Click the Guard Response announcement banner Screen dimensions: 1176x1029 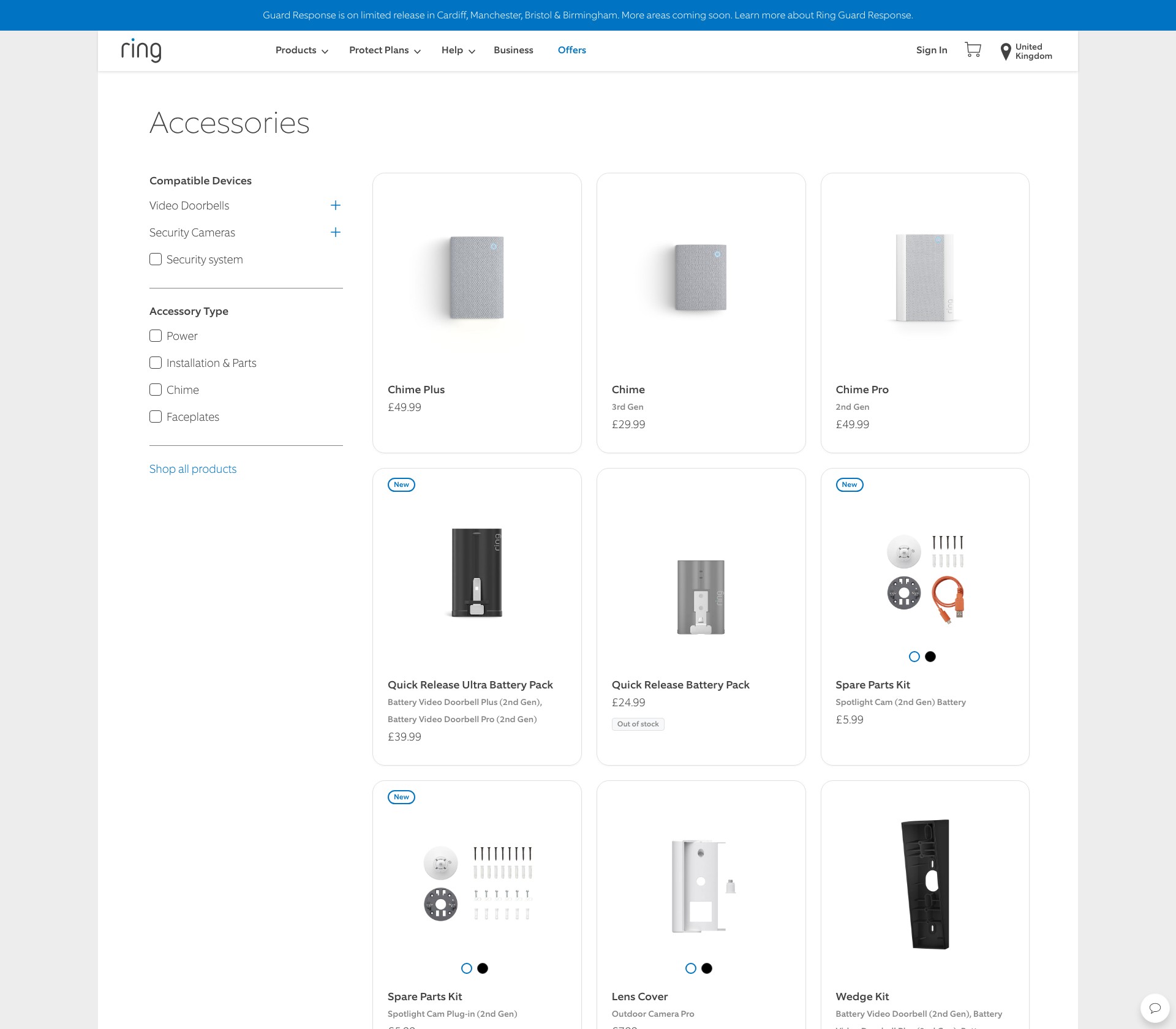click(588, 15)
